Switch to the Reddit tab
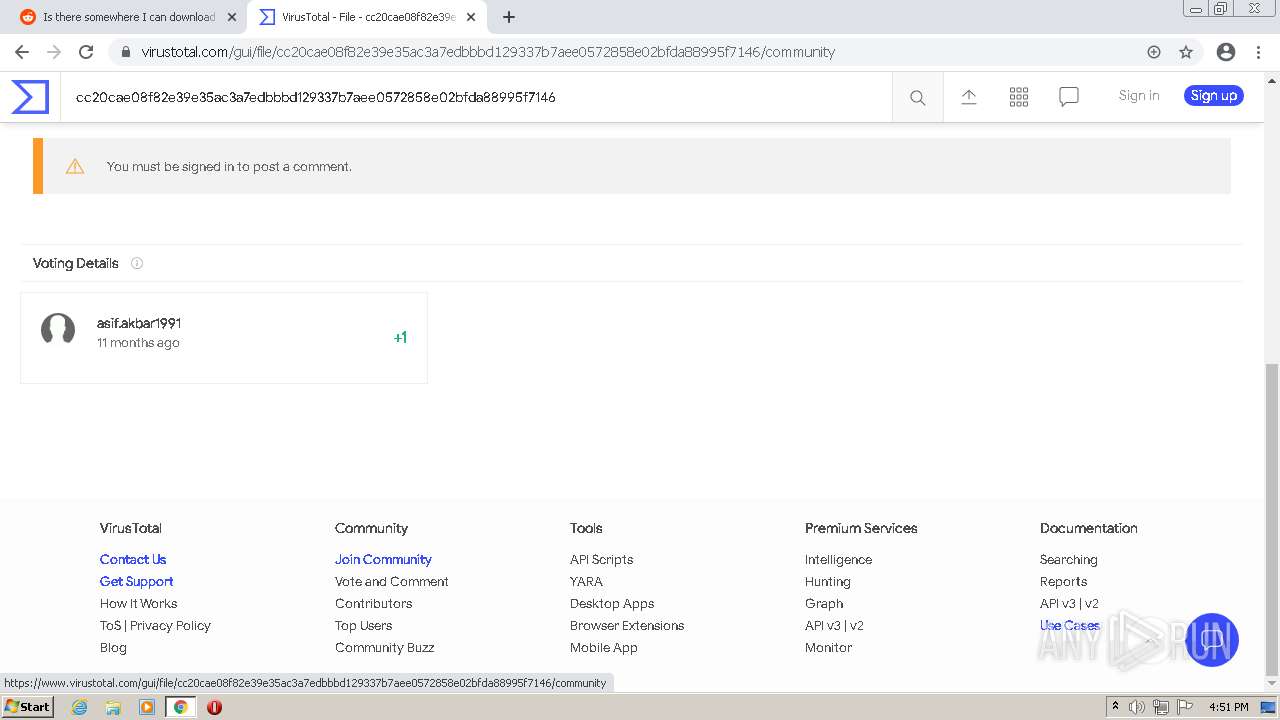The height and width of the screenshot is (720, 1280). (128, 17)
